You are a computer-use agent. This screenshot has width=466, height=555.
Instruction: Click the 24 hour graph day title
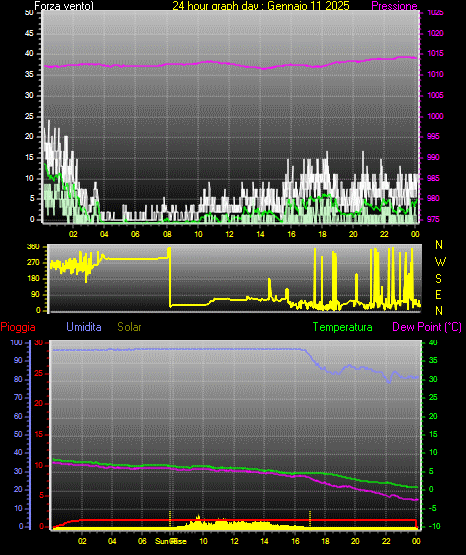[261, 6]
